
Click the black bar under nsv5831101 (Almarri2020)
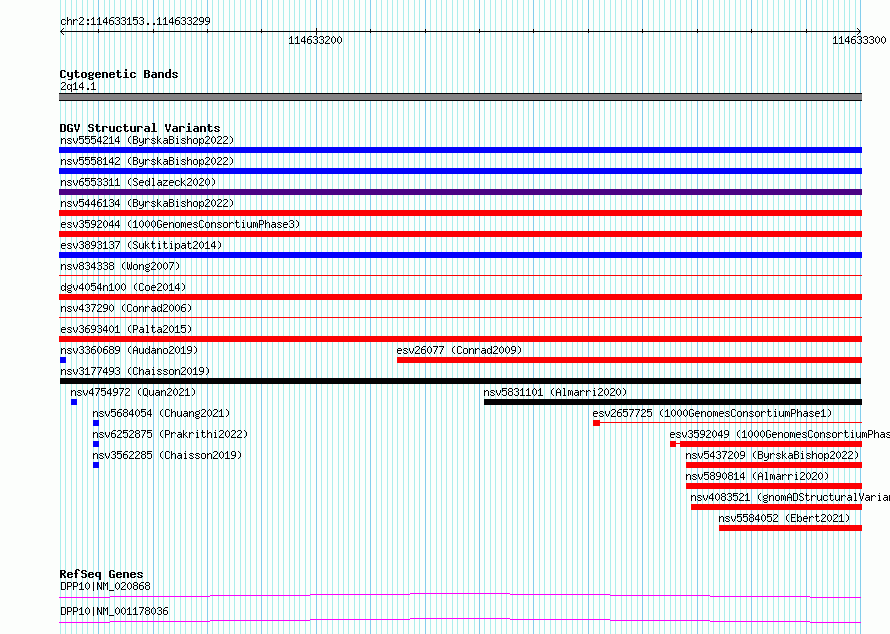(673, 402)
